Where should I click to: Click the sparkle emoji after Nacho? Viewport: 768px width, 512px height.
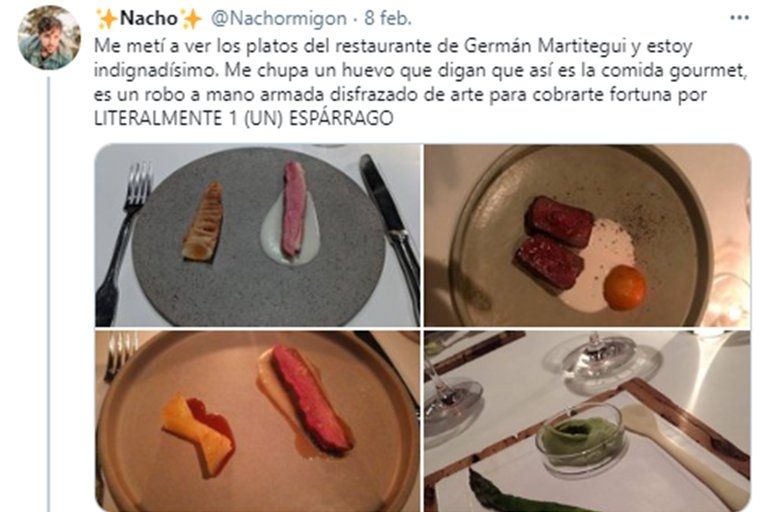coord(191,19)
